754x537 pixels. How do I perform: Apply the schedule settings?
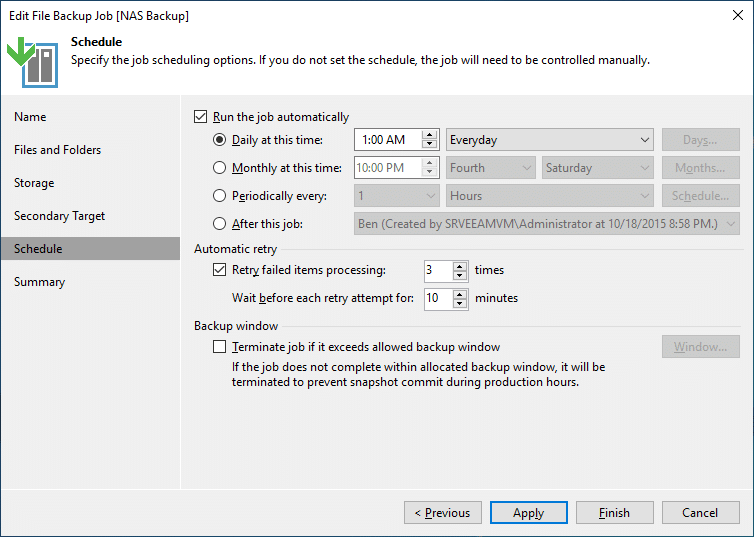[x=529, y=513]
